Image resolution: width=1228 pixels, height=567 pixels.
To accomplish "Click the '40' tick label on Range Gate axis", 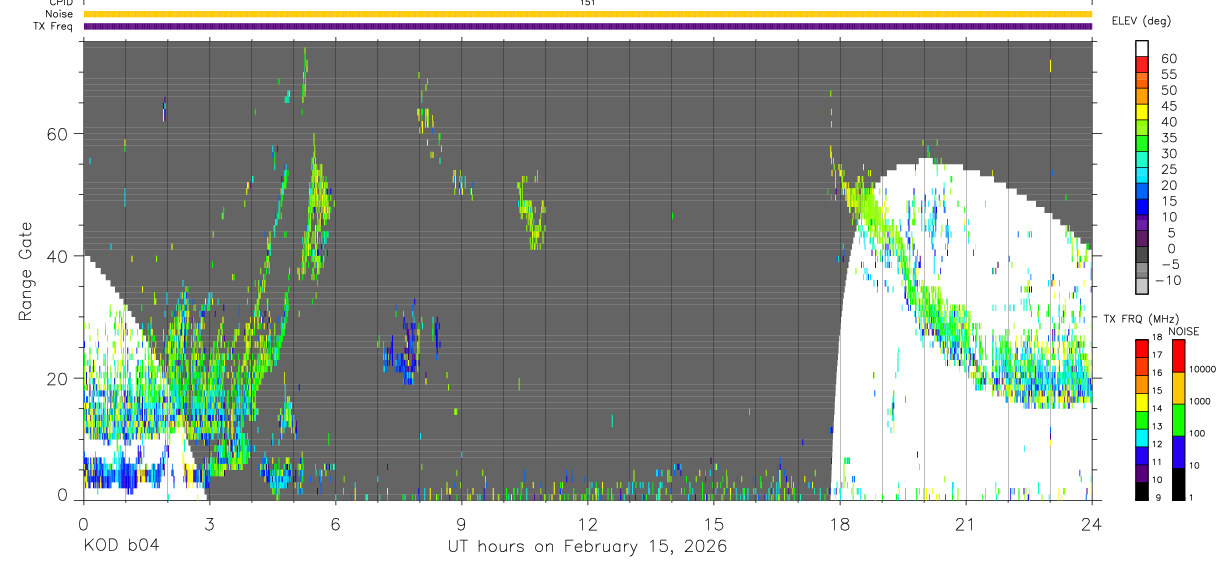I will tap(59, 256).
